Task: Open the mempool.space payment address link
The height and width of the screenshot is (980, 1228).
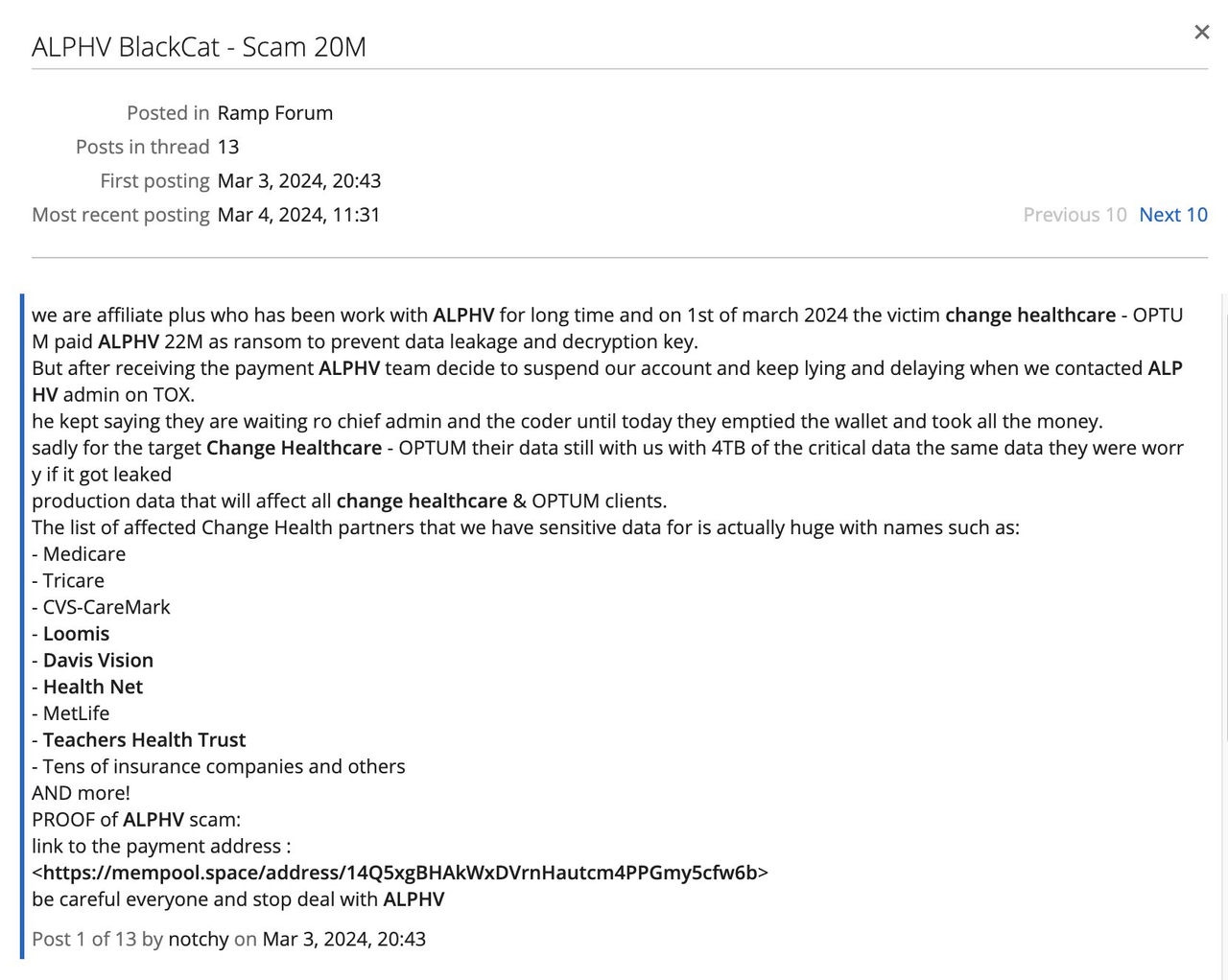Action: click(x=401, y=873)
